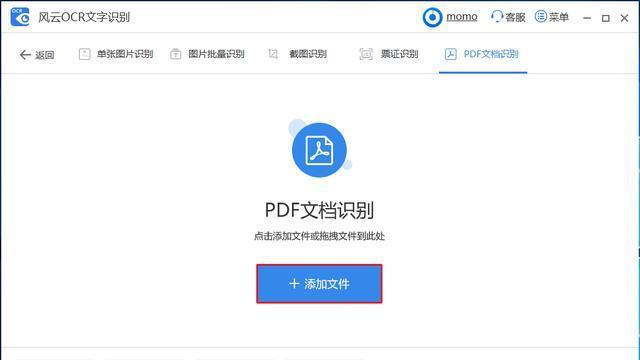Click the PDF文档识别 tab icon
The height and width of the screenshot is (360, 640).
tap(451, 54)
